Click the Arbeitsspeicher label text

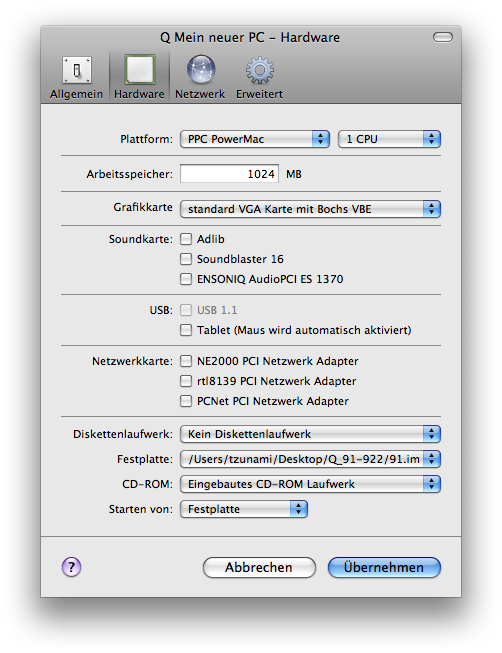coord(130,174)
